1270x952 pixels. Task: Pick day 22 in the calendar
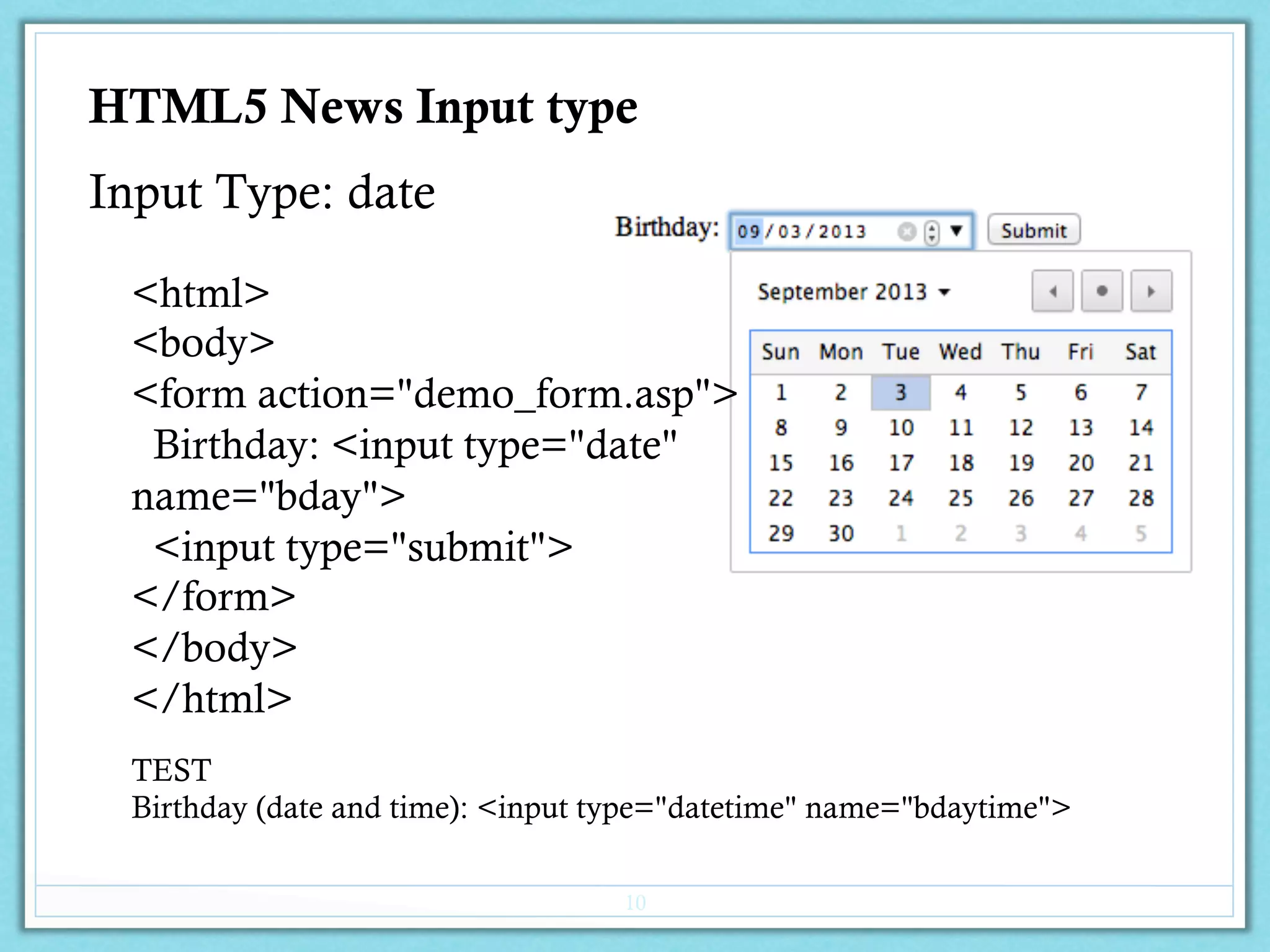(x=781, y=498)
